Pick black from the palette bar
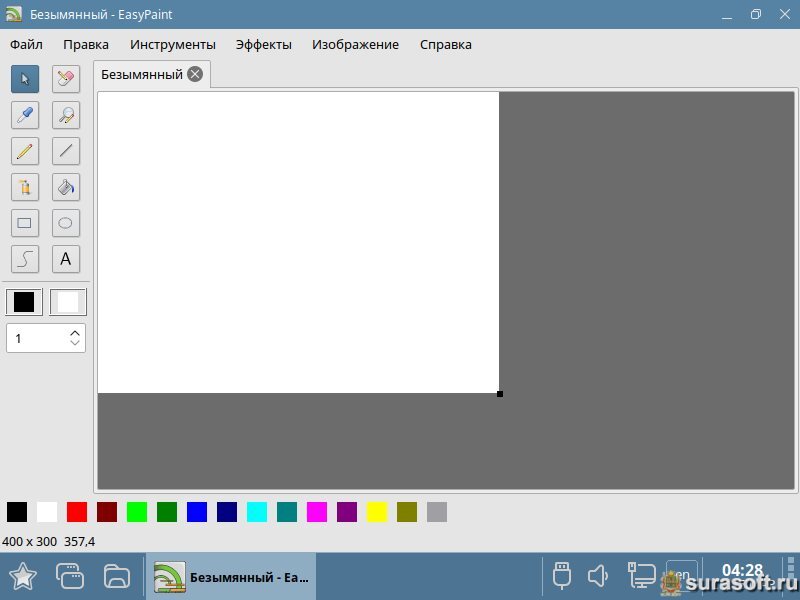Viewport: 800px width, 600px height. [x=17, y=512]
